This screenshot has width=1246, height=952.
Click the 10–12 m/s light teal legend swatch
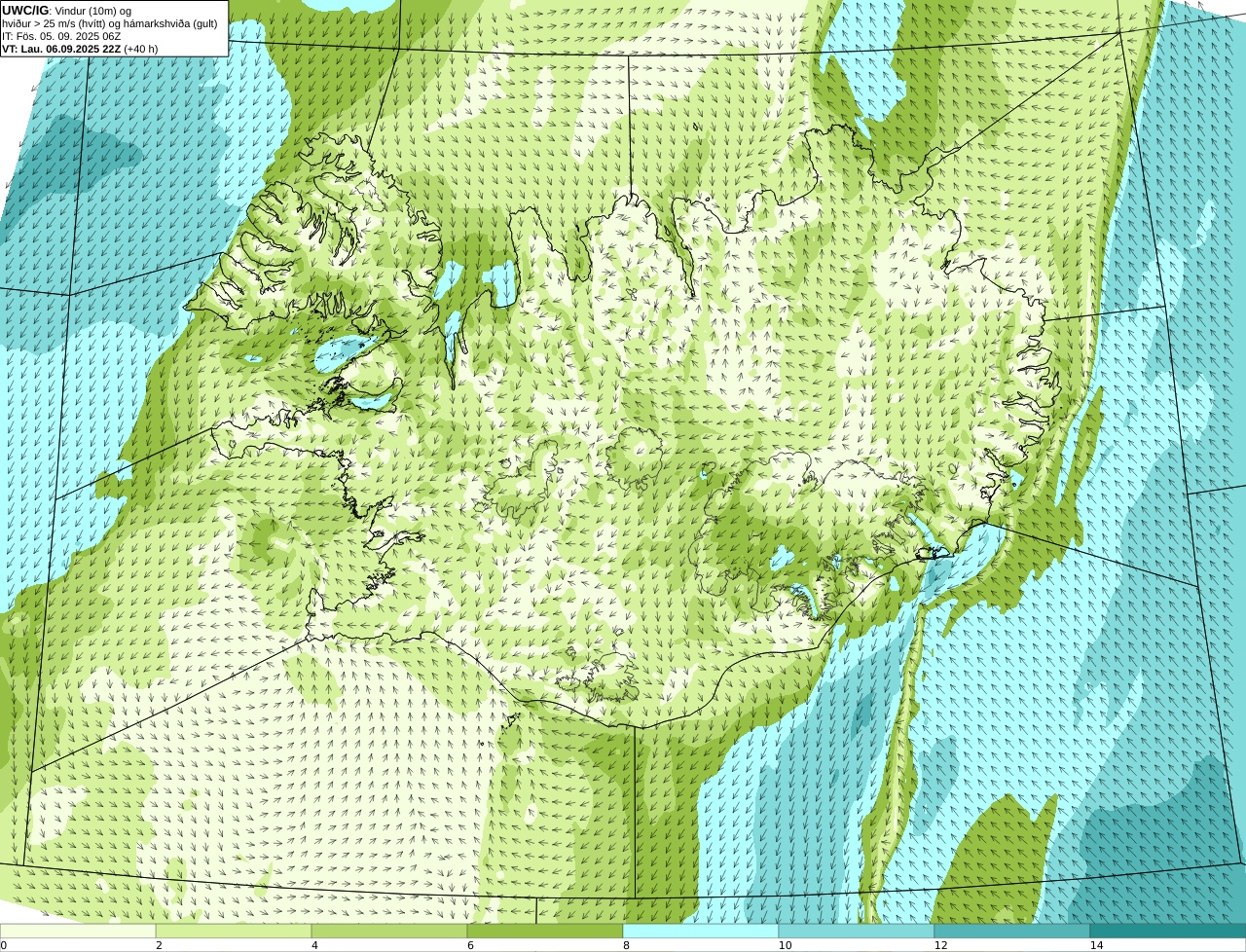pyautogui.click(x=857, y=931)
